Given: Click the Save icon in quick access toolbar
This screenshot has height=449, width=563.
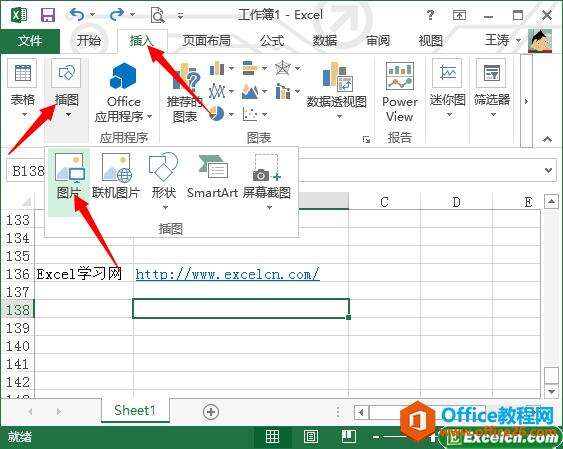Looking at the screenshot, I should 47,15.
